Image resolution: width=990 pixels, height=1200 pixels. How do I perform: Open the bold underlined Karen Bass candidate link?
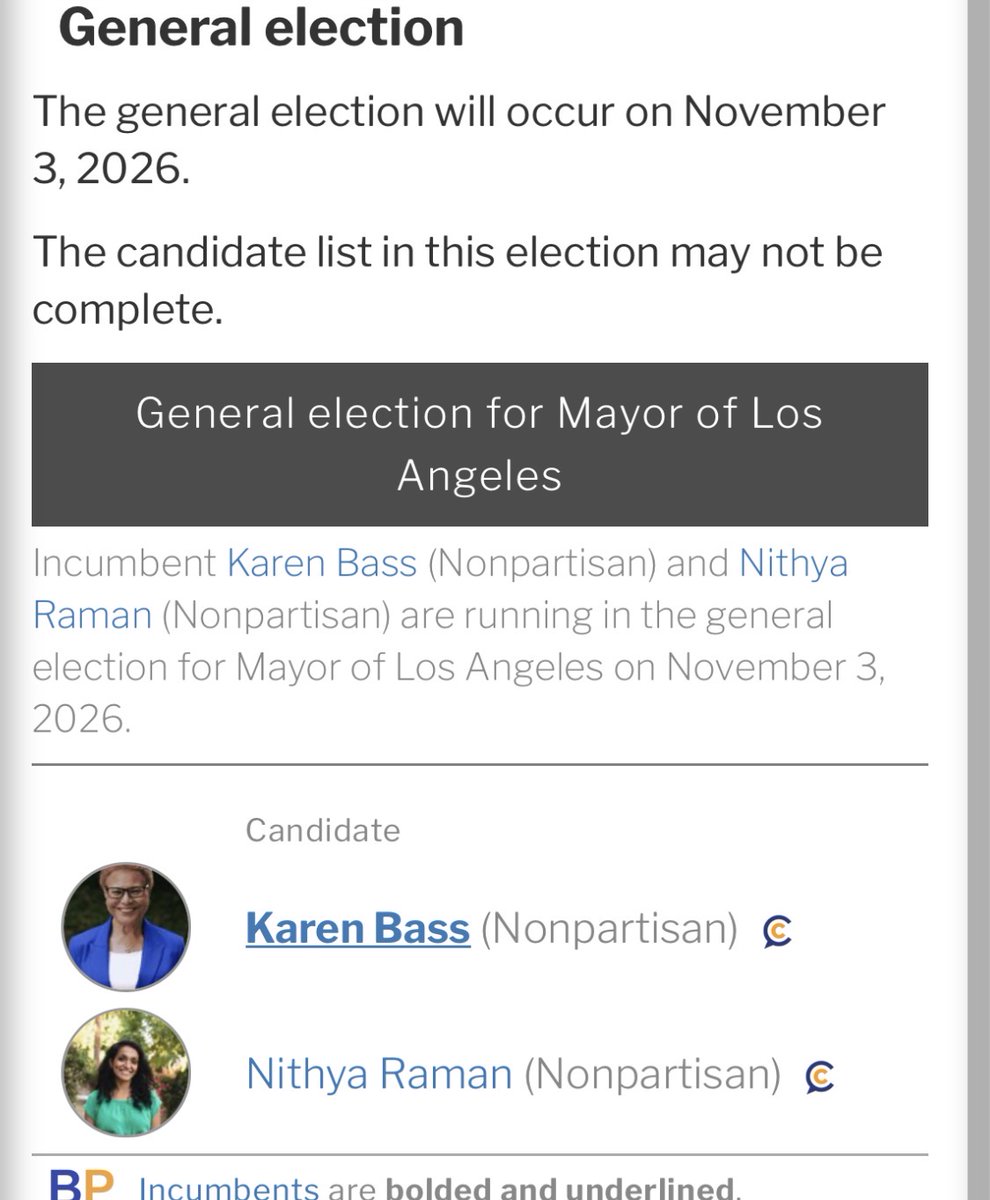pos(358,929)
